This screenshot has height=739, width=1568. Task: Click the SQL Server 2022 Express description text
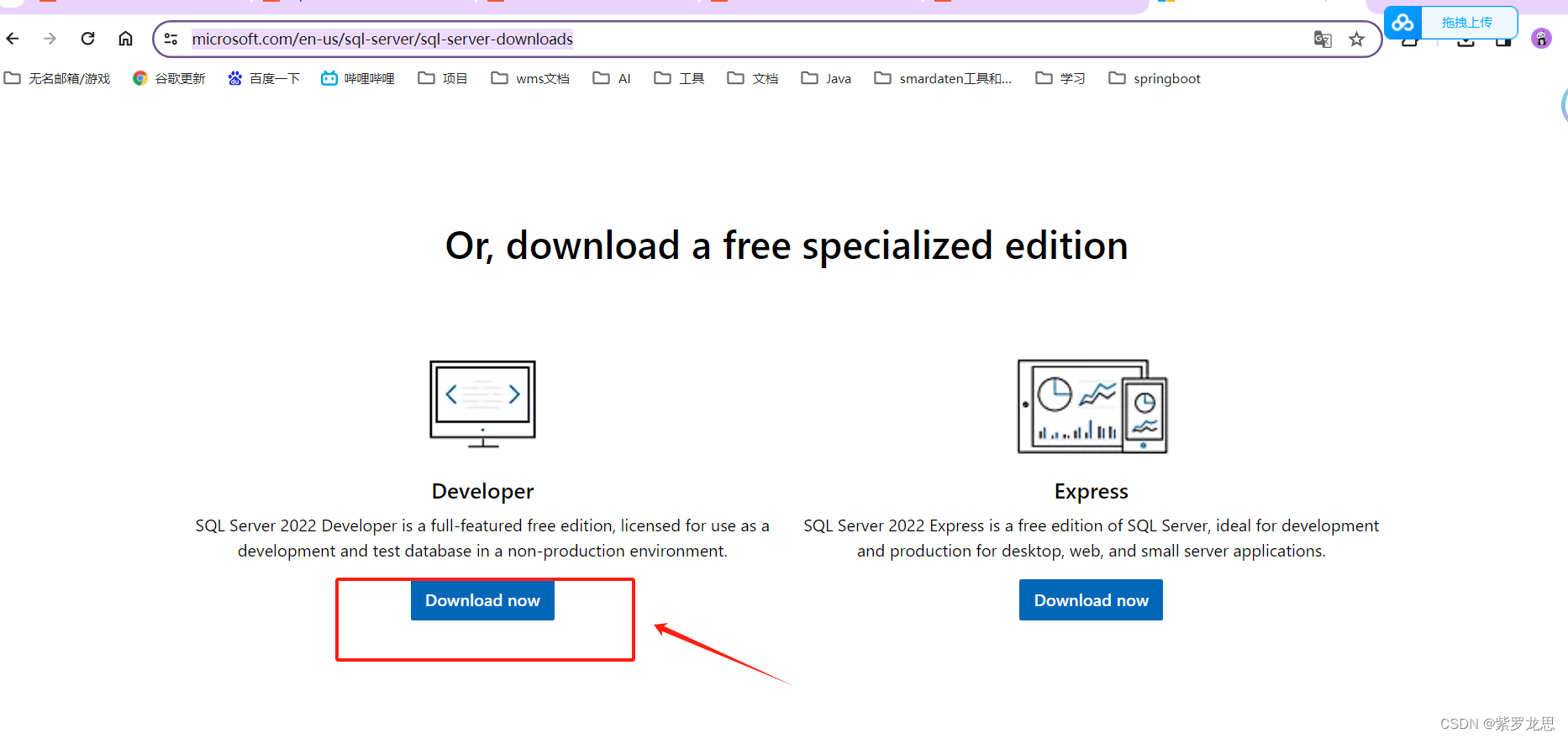(1091, 538)
